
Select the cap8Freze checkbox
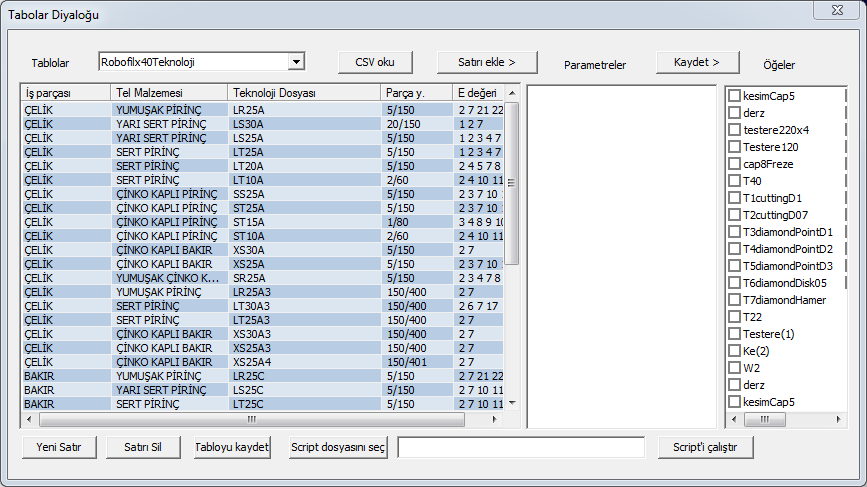point(734,164)
